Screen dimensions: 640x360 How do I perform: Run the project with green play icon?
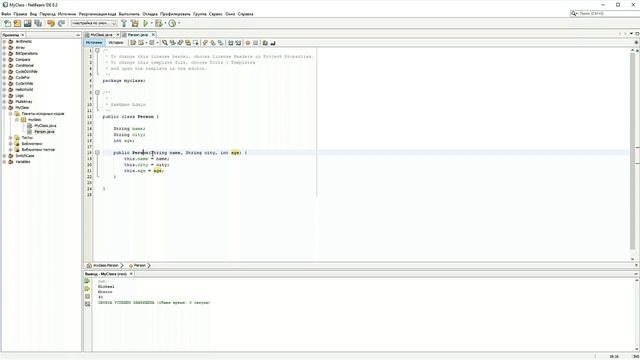(145, 24)
